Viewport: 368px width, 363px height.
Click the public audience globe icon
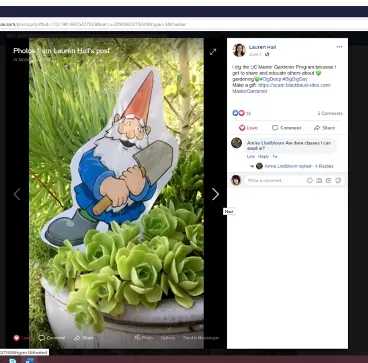(267, 54)
